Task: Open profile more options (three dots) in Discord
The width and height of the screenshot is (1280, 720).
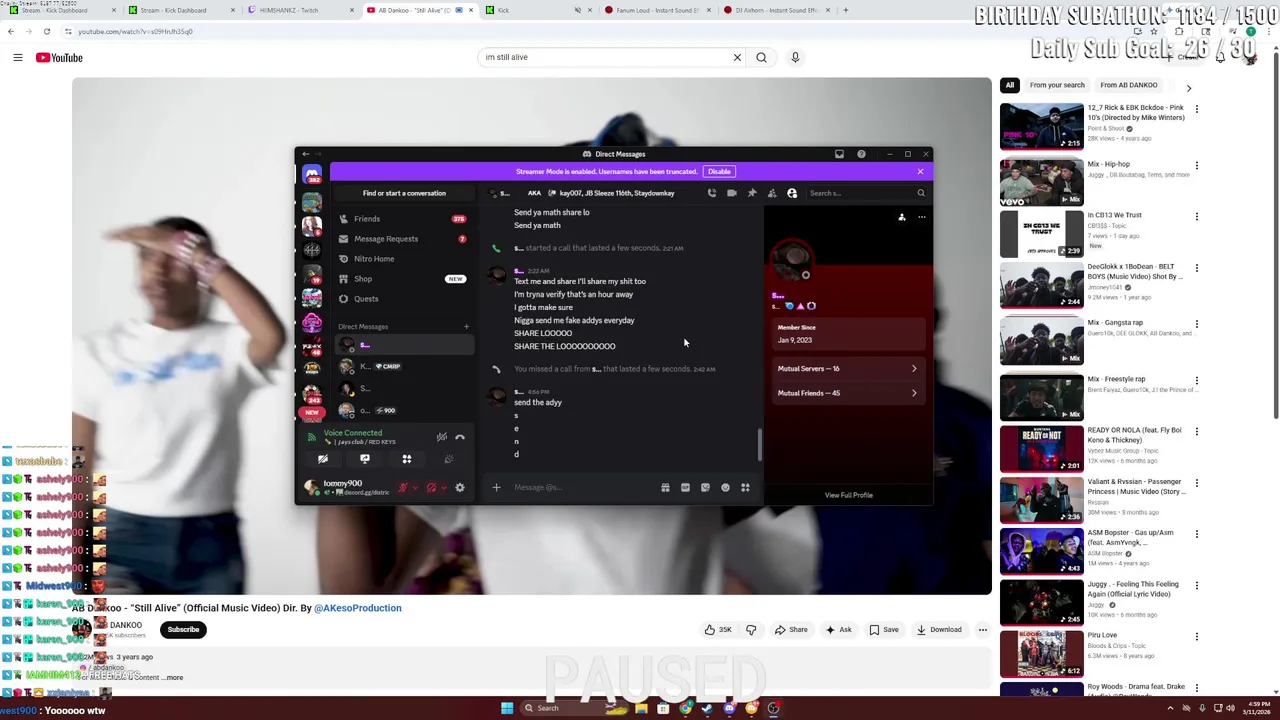Action: point(922,217)
